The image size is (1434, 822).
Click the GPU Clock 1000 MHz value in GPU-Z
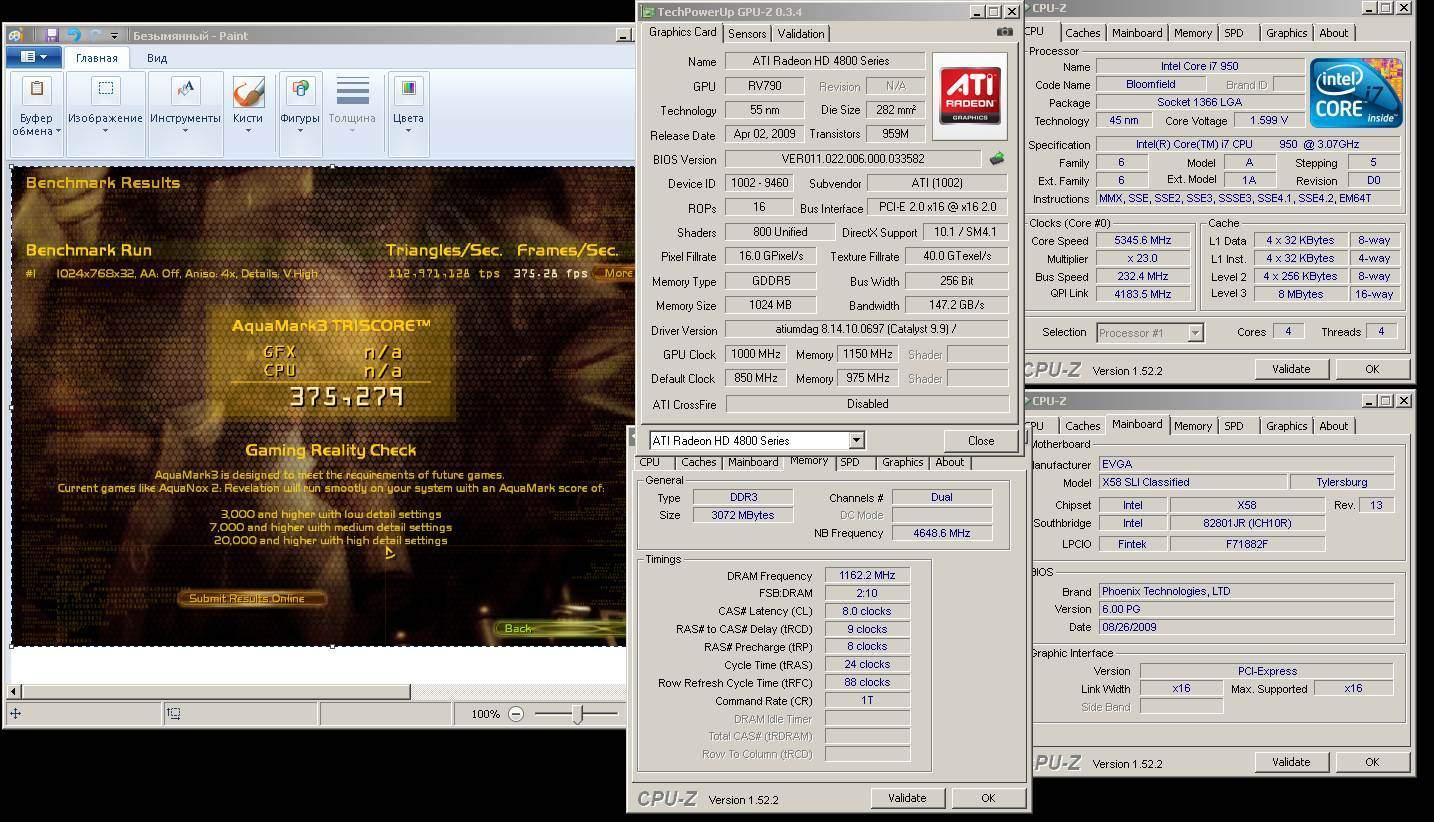(x=756, y=354)
